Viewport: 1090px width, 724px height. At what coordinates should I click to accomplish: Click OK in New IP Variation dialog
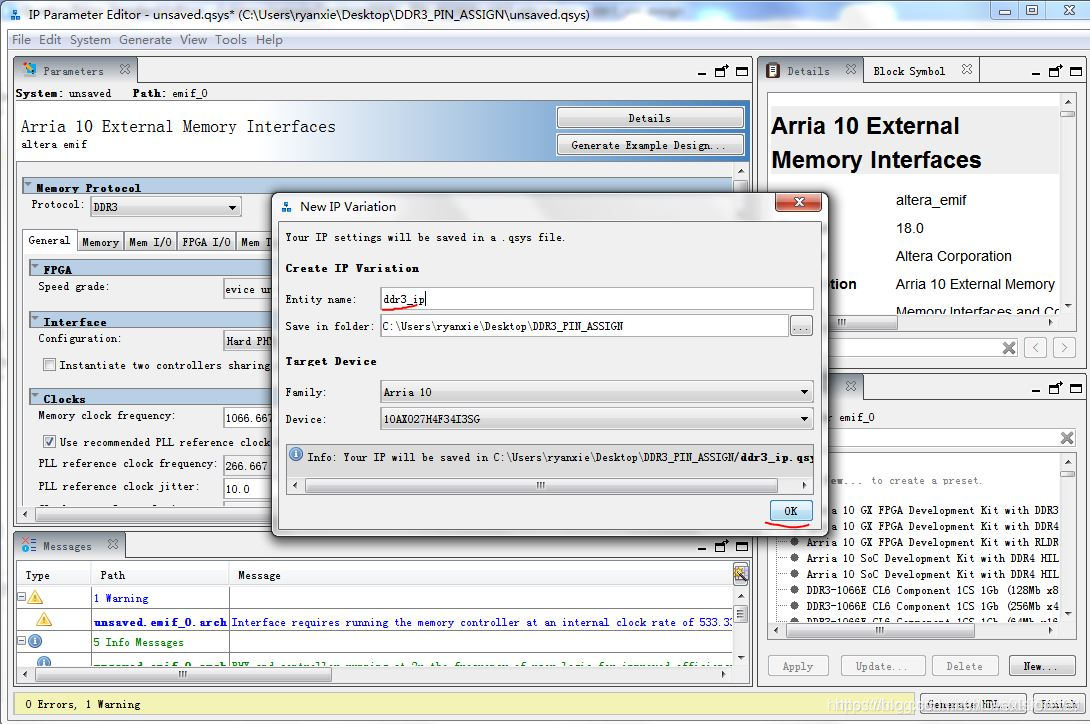[791, 510]
